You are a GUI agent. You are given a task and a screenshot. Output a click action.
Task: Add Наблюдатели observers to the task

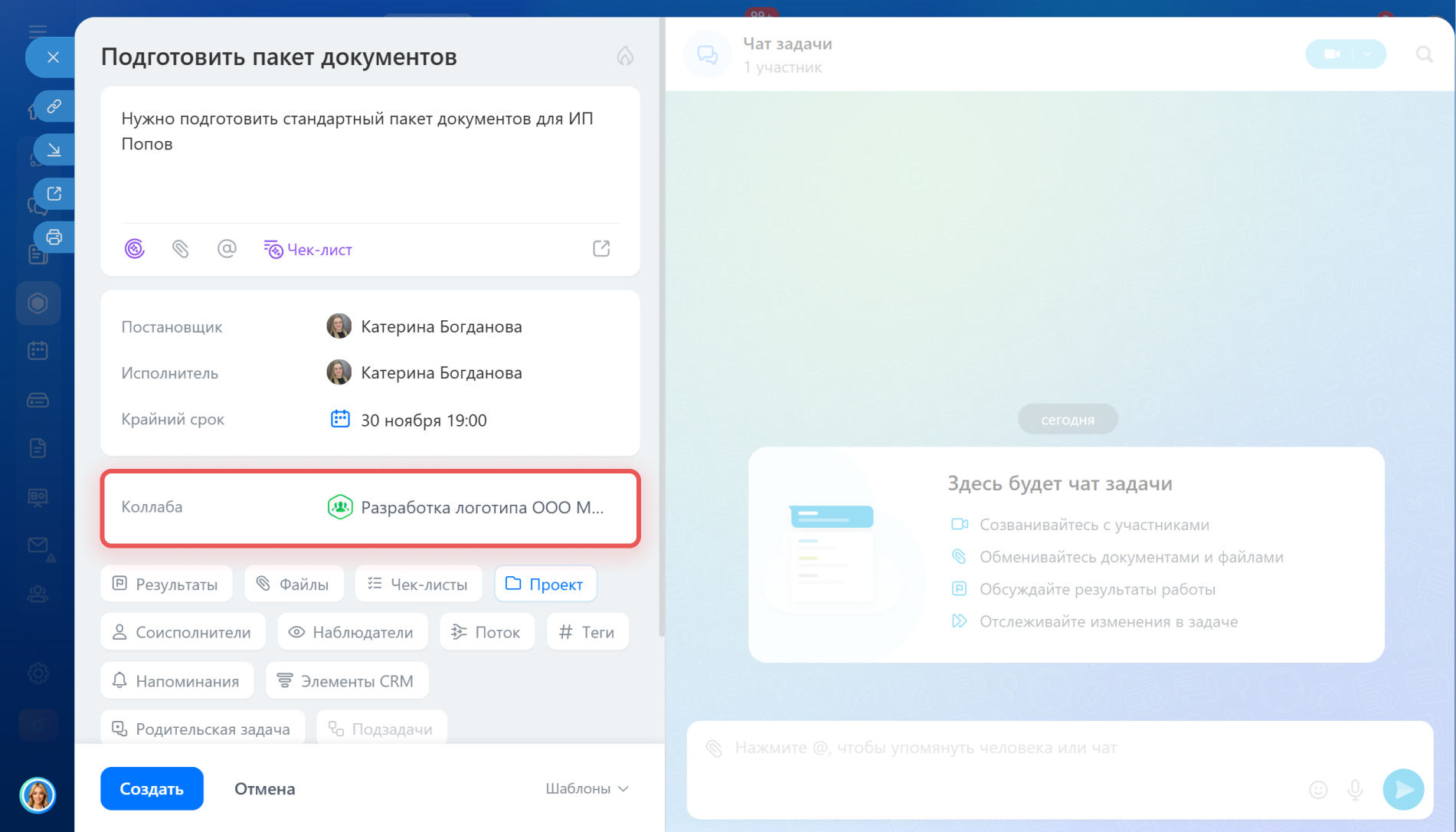[352, 632]
